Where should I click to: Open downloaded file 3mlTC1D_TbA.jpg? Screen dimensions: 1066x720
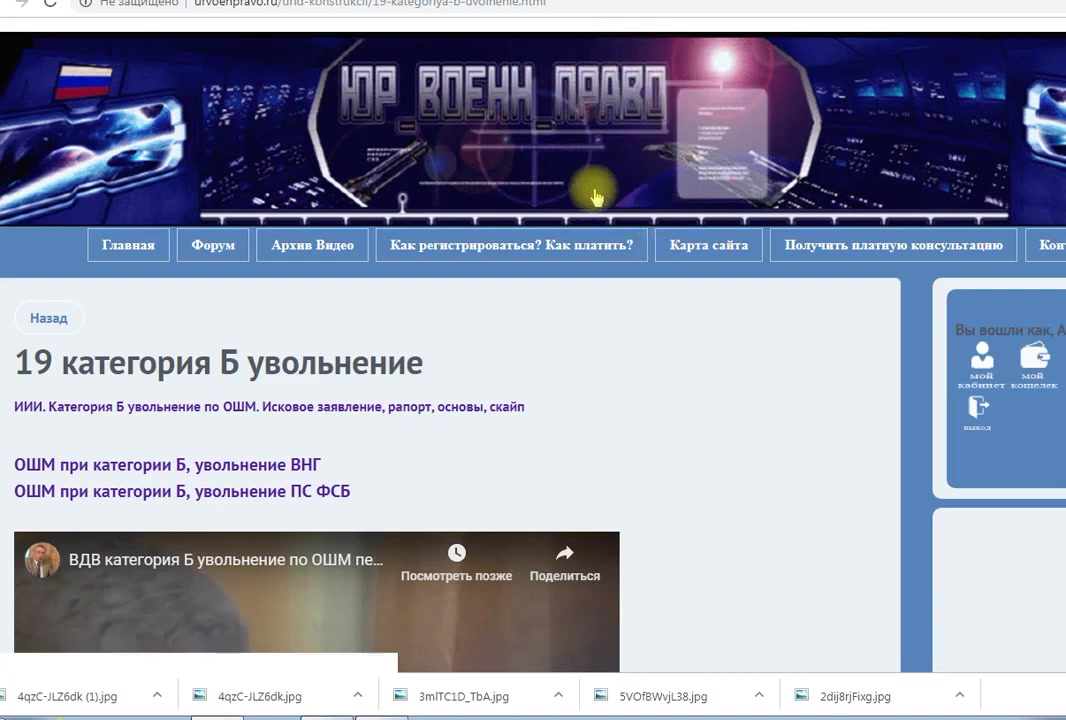point(464,696)
